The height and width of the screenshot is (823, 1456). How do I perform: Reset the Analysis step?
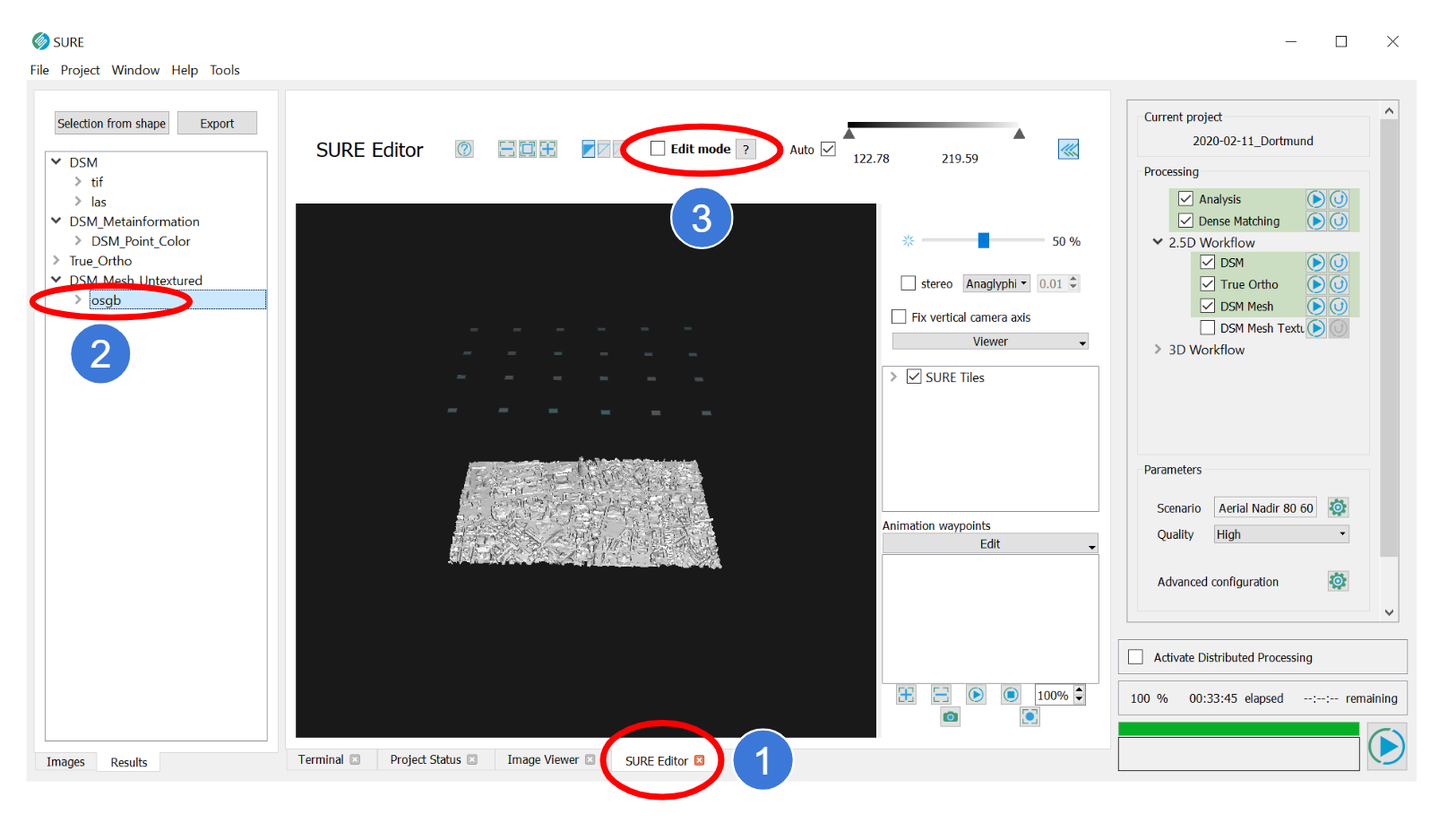click(1339, 199)
